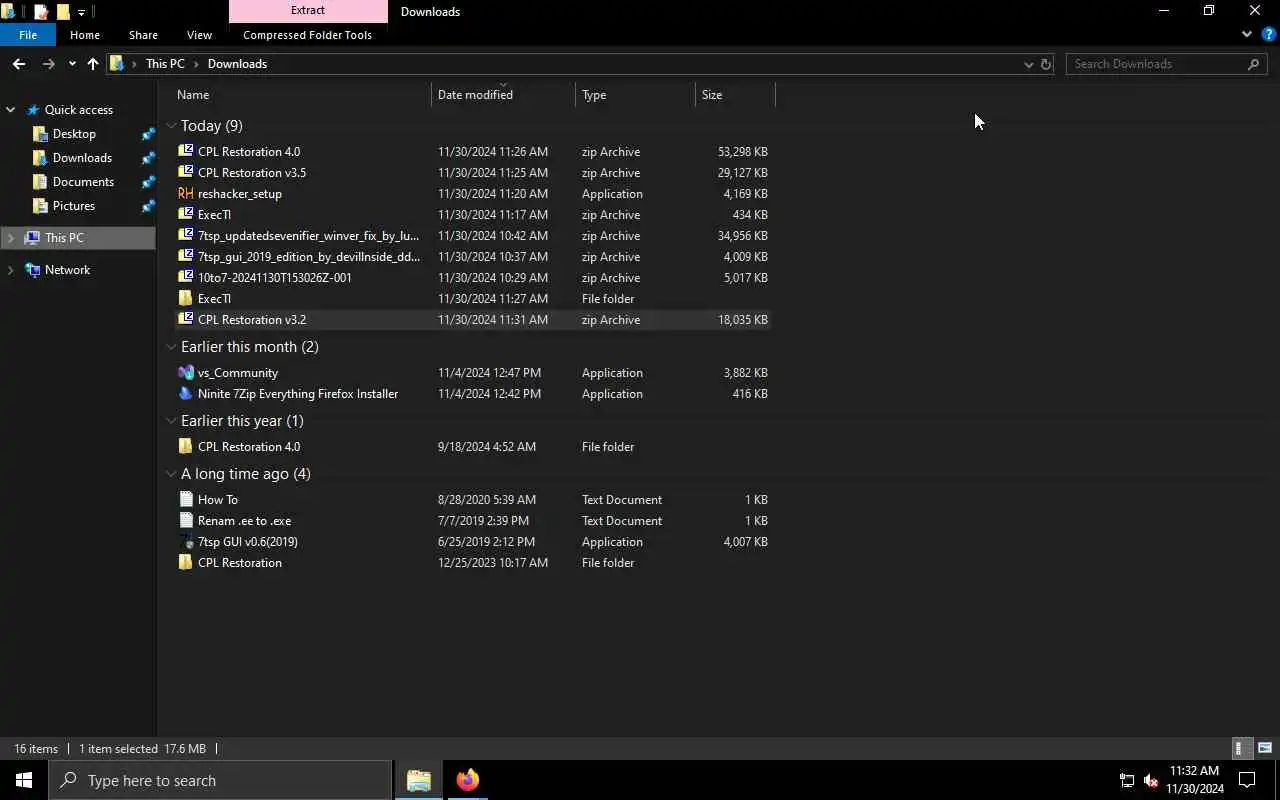Open the Windows Start menu
The height and width of the screenshot is (800, 1280).
[24, 780]
